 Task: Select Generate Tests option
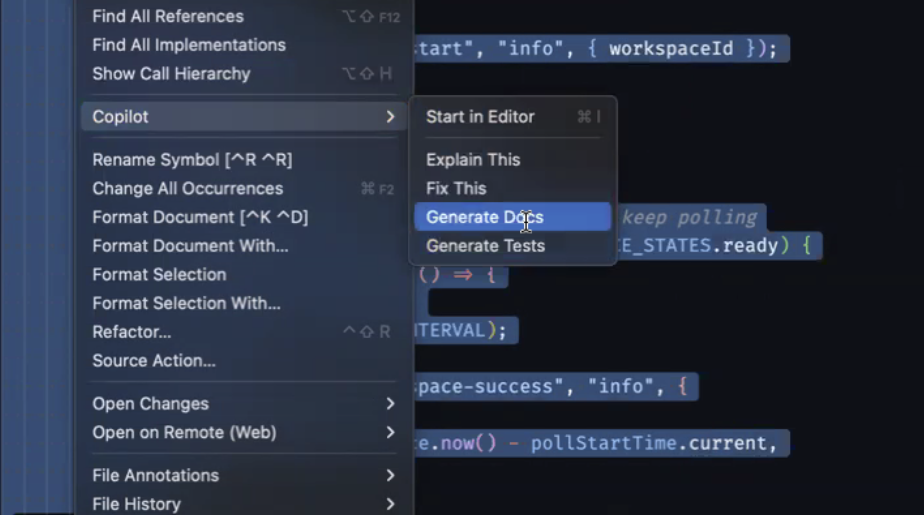(x=485, y=246)
